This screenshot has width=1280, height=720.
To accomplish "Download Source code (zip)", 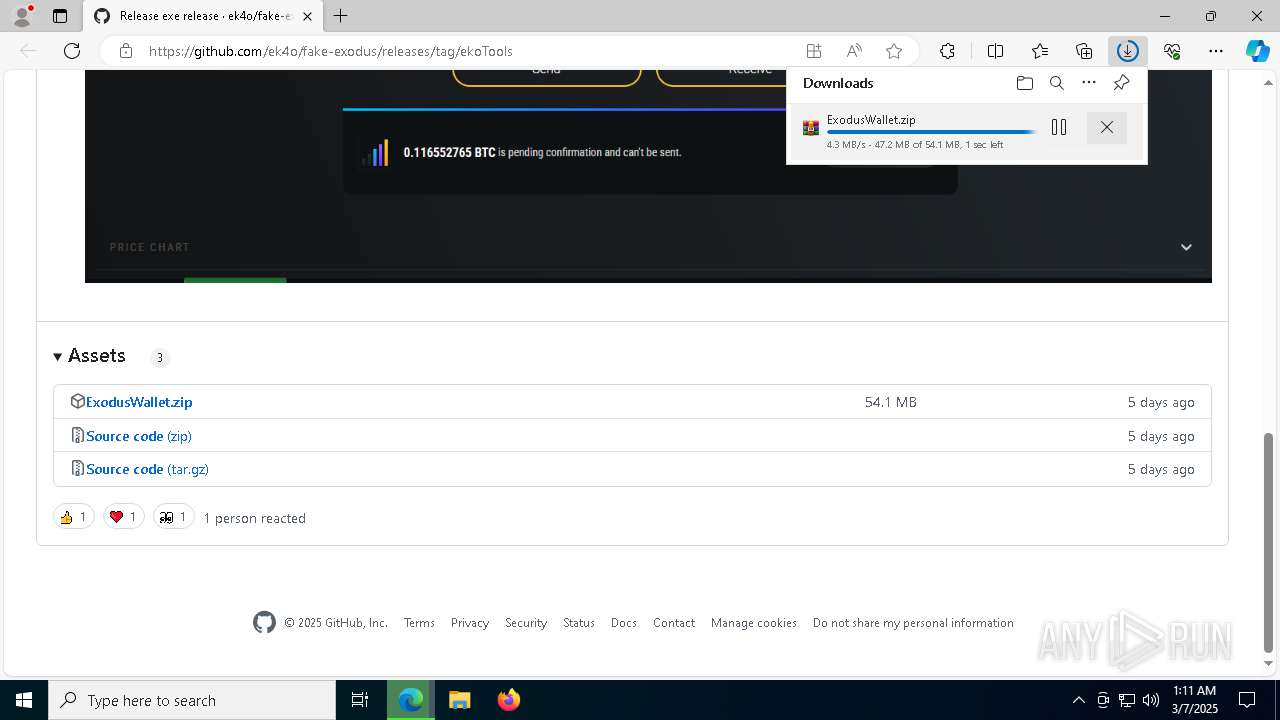I will point(139,436).
